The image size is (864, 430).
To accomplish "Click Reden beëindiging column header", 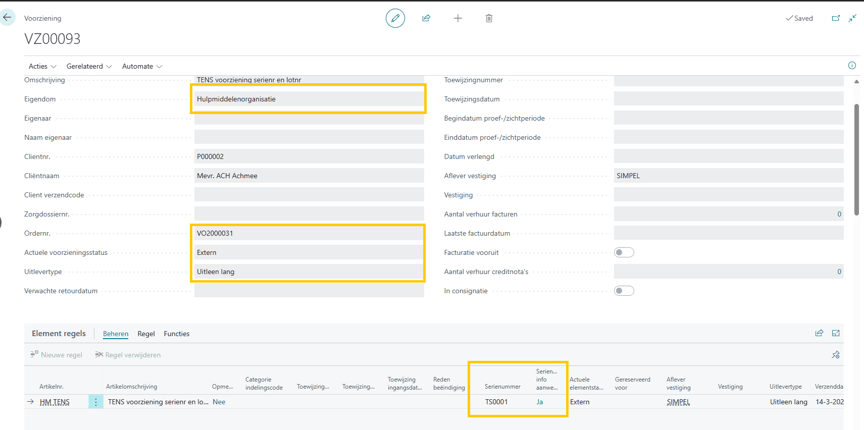I will 447,383.
